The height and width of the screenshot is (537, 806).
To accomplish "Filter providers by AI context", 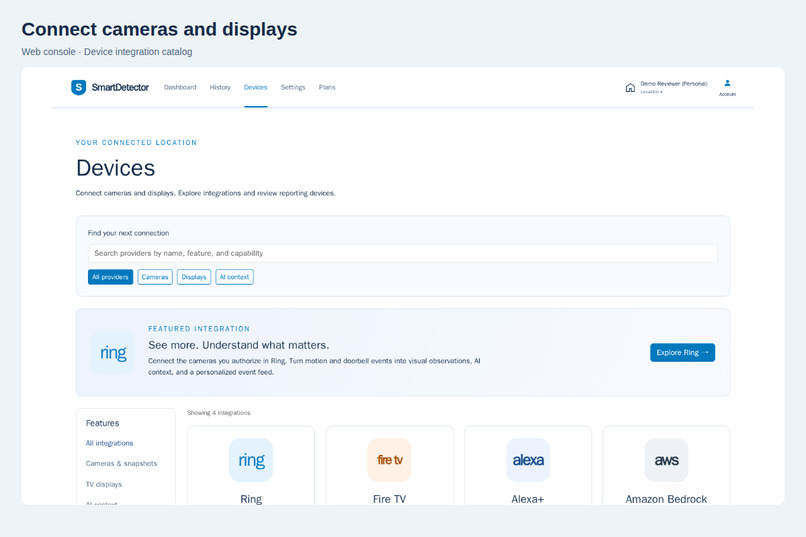I will 234,277.
